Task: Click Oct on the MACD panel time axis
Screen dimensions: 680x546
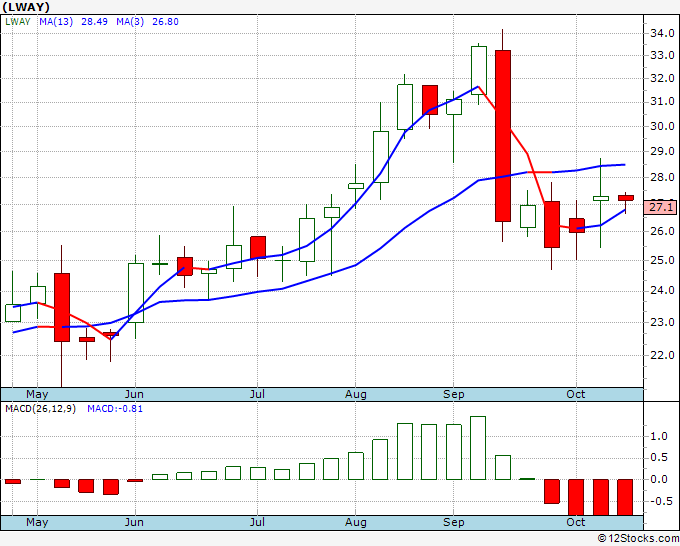Action: [x=575, y=522]
